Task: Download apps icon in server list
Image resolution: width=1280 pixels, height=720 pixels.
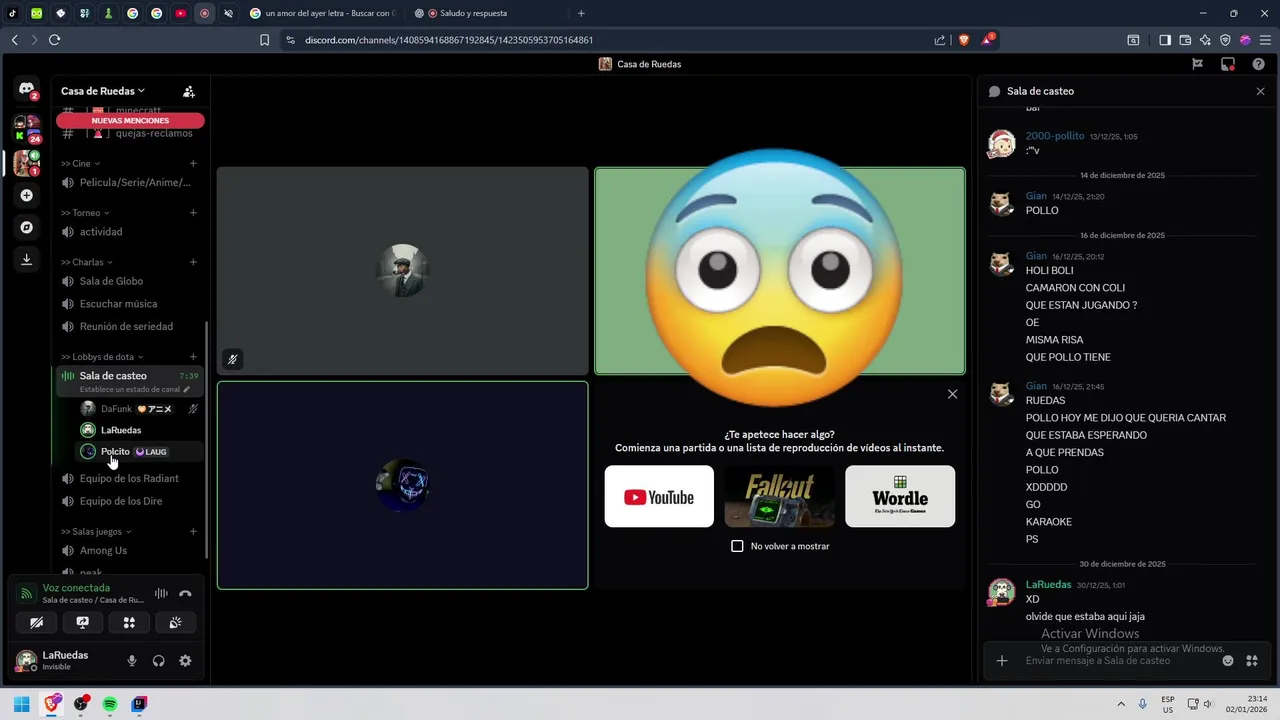Action: coord(27,259)
